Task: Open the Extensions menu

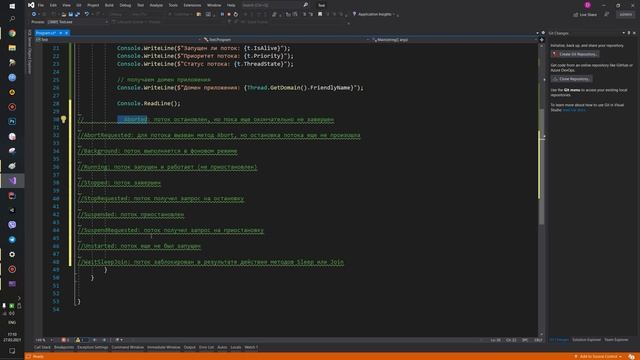Action: pos(192,5)
